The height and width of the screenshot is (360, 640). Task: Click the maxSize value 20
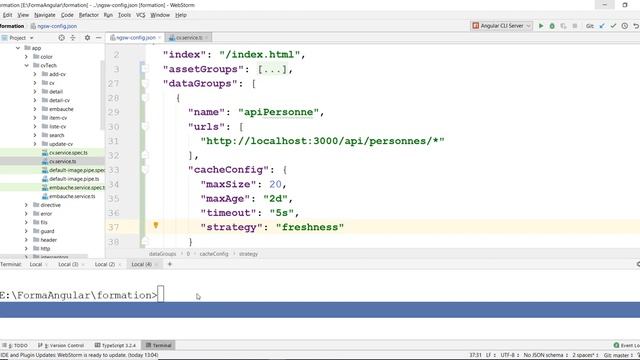tap(275, 184)
